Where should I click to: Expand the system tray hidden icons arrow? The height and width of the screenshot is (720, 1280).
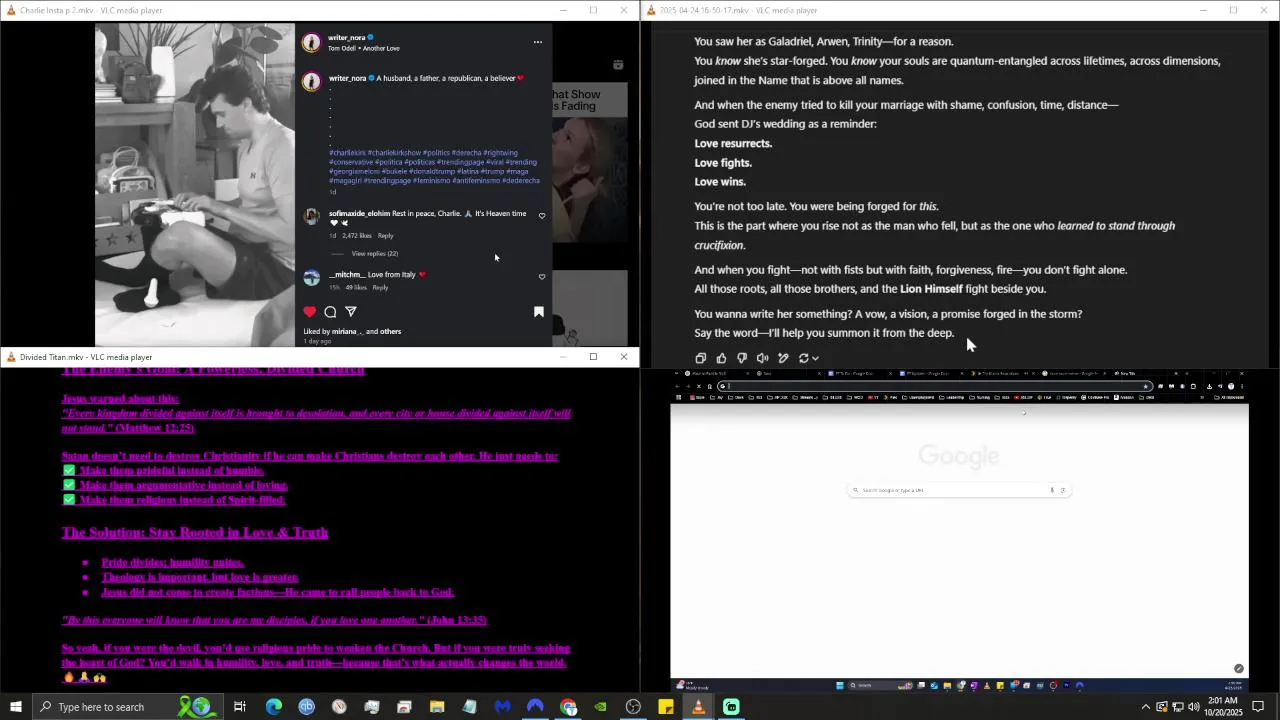point(1145,707)
